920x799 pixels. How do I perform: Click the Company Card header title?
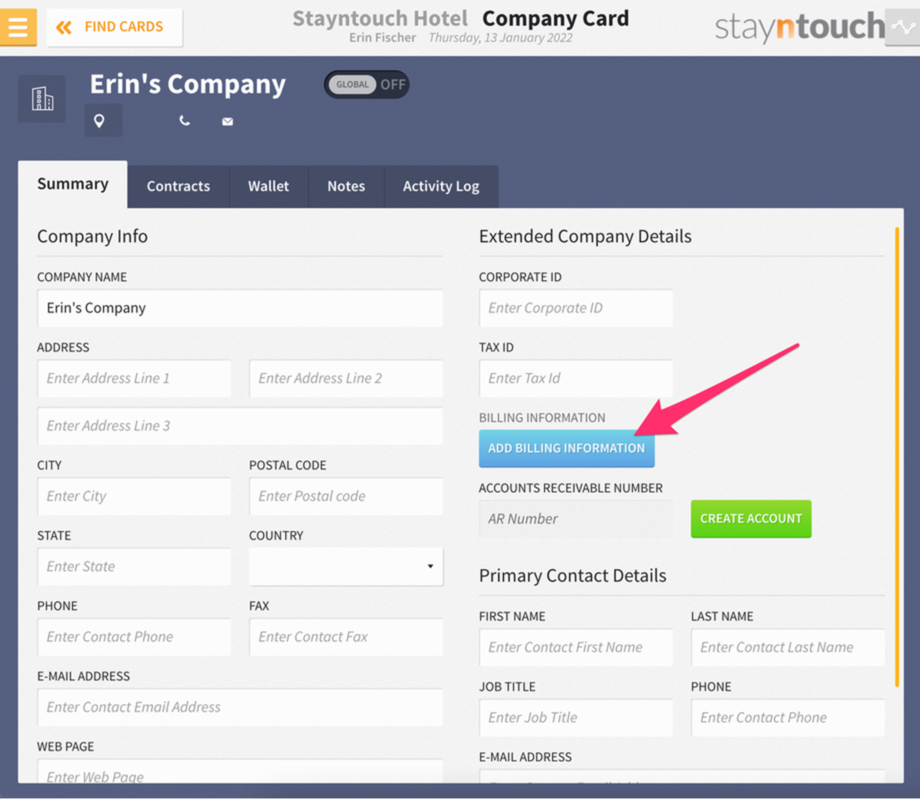(x=556, y=19)
